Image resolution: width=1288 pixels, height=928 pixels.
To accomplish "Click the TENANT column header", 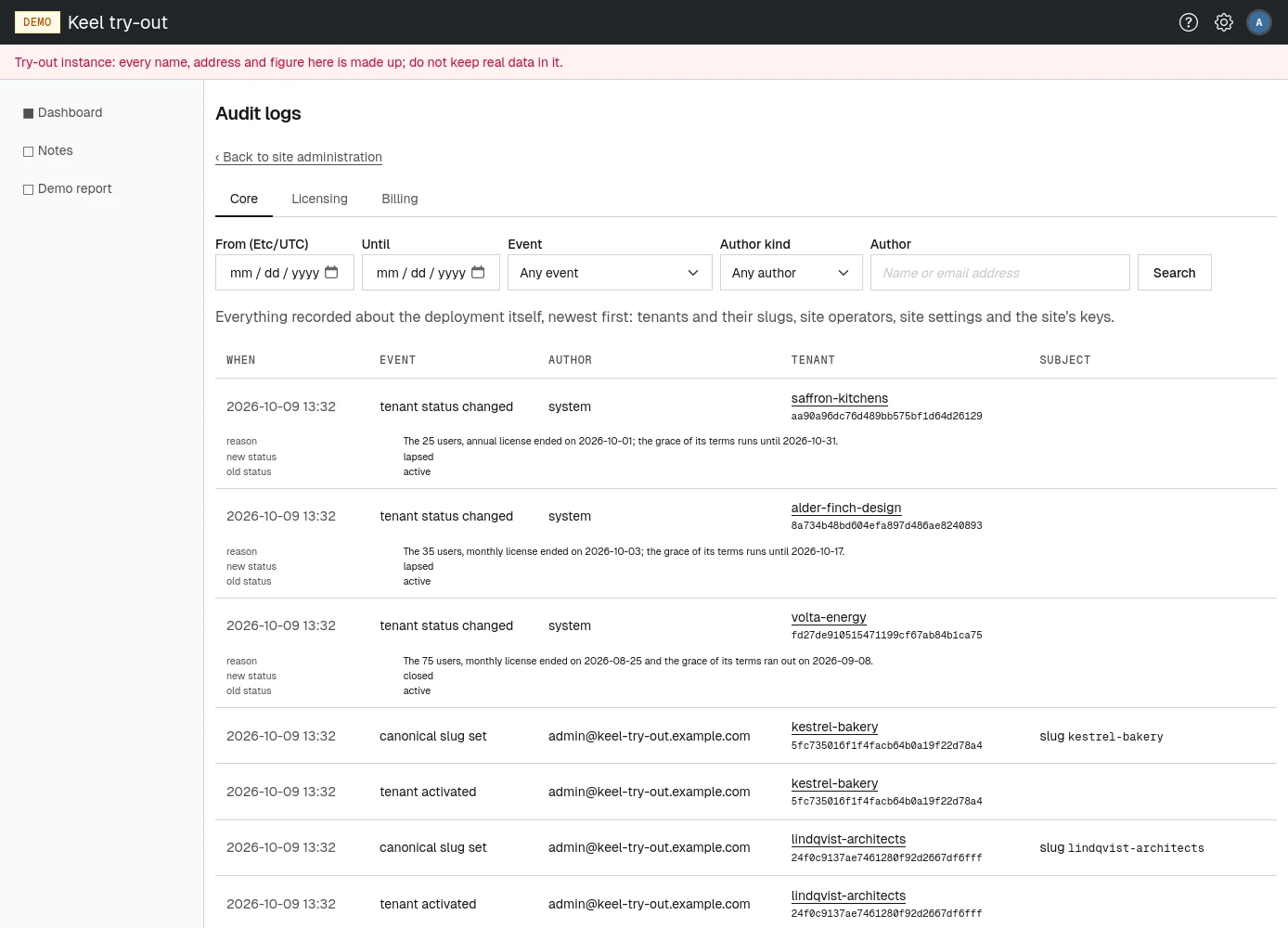I will (x=813, y=360).
